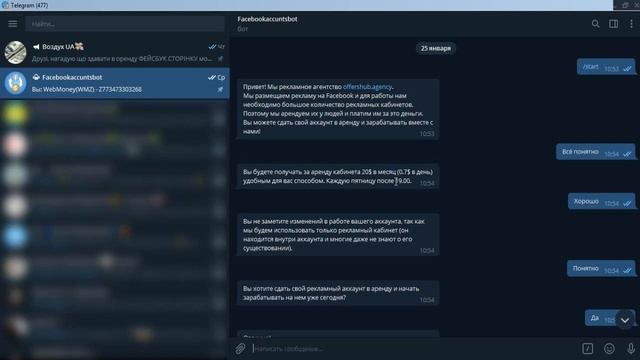Click the message about 20$ в месяц
Viewport: 640px width, 360px height.
(338, 176)
